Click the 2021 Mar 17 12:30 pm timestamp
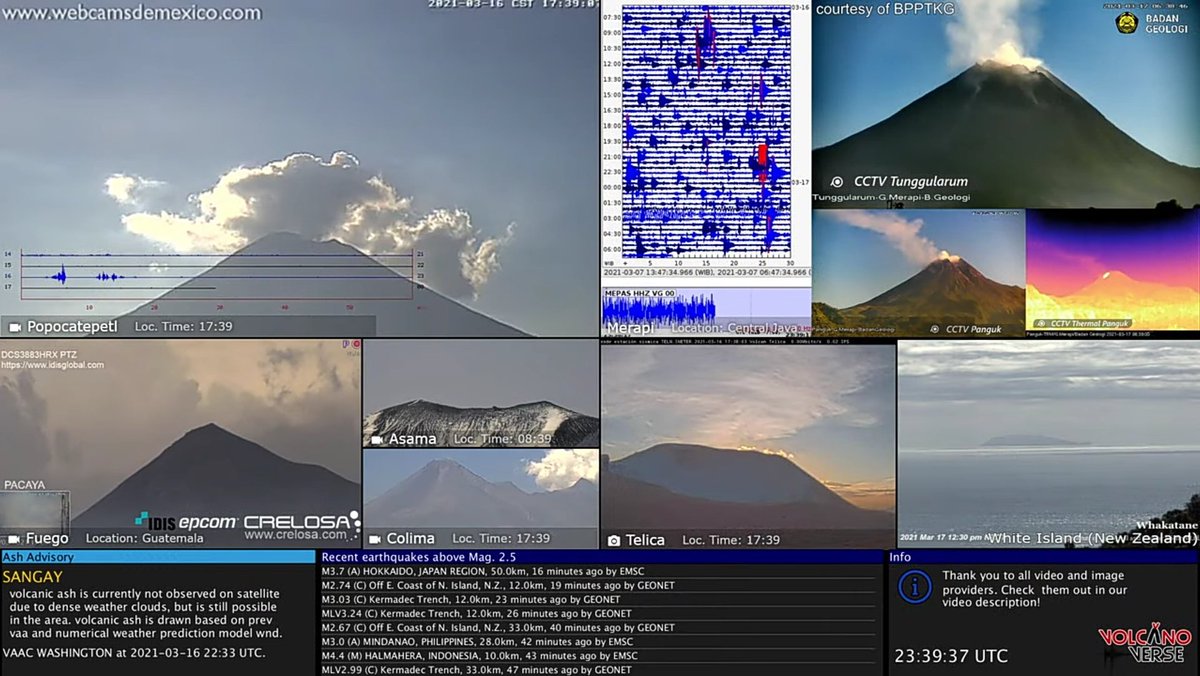The width and height of the screenshot is (1200, 676). pyautogui.click(x=939, y=537)
